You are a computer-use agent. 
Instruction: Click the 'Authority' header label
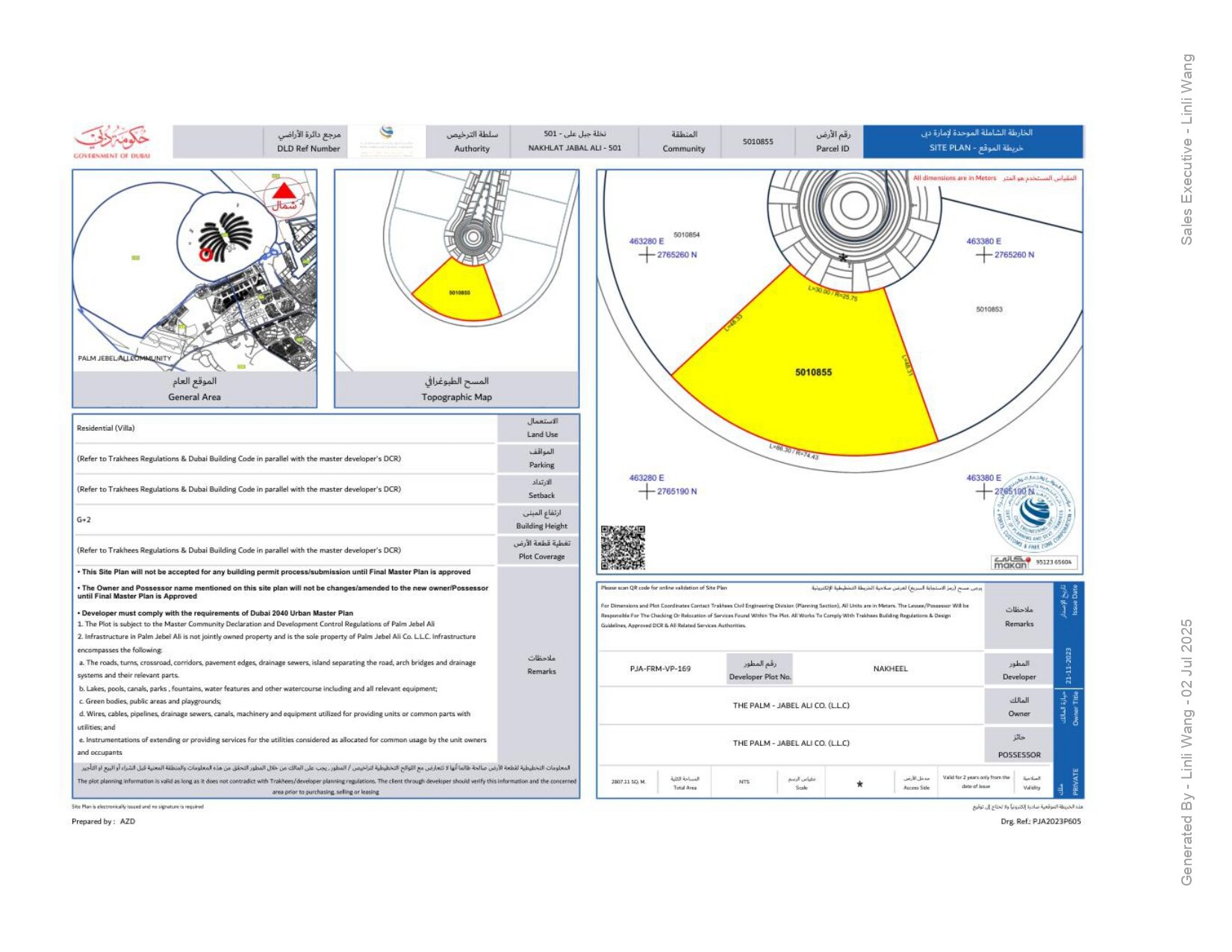472,149
